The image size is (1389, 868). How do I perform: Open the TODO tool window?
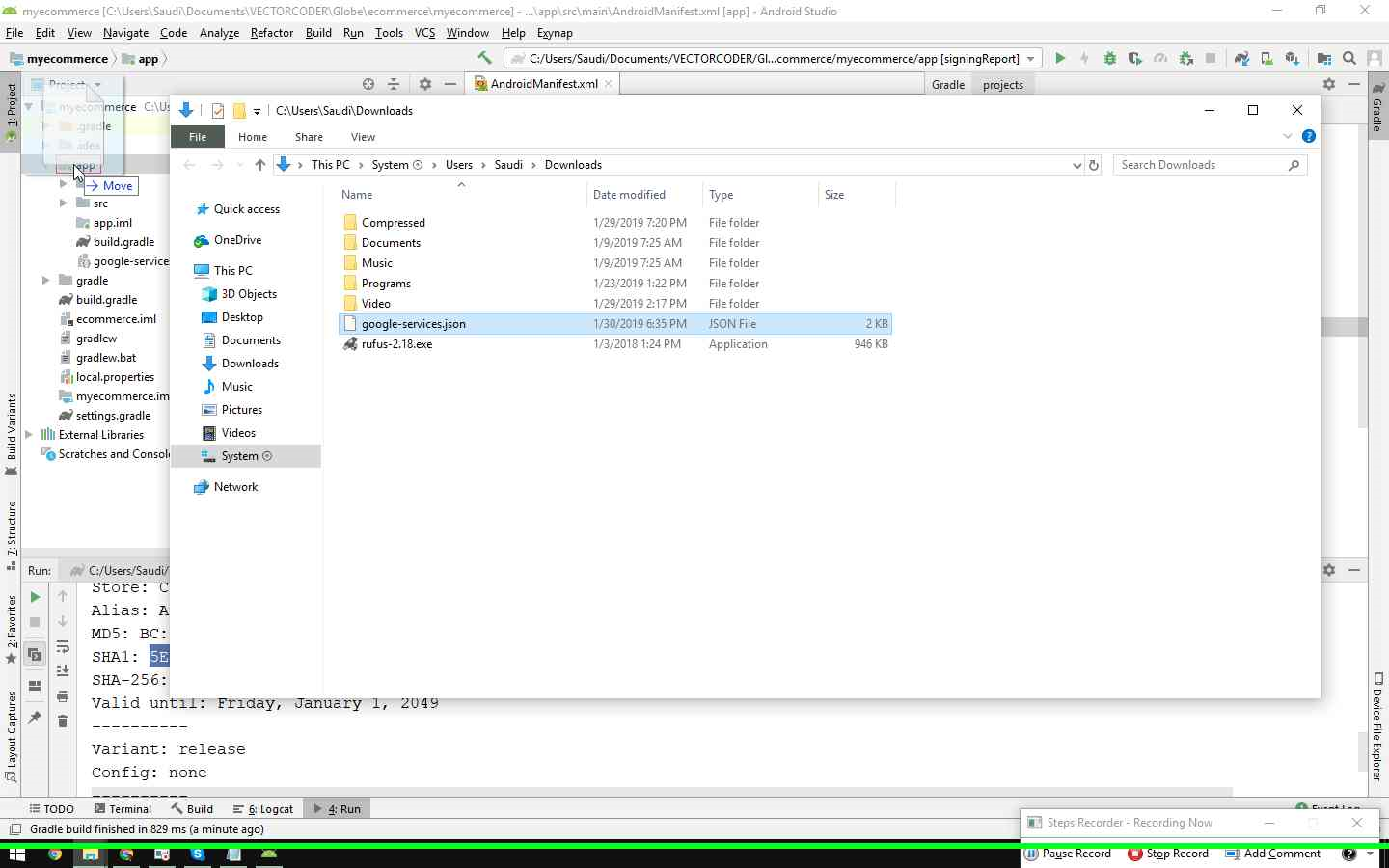tap(51, 809)
